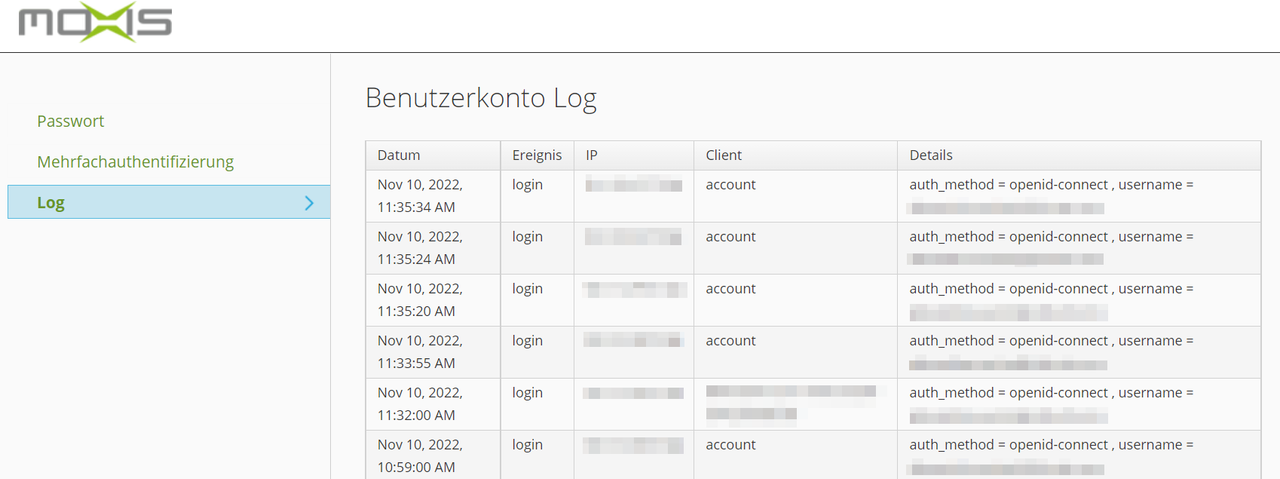Click the Ereignis column header
1280x479 pixels.
tap(536, 155)
